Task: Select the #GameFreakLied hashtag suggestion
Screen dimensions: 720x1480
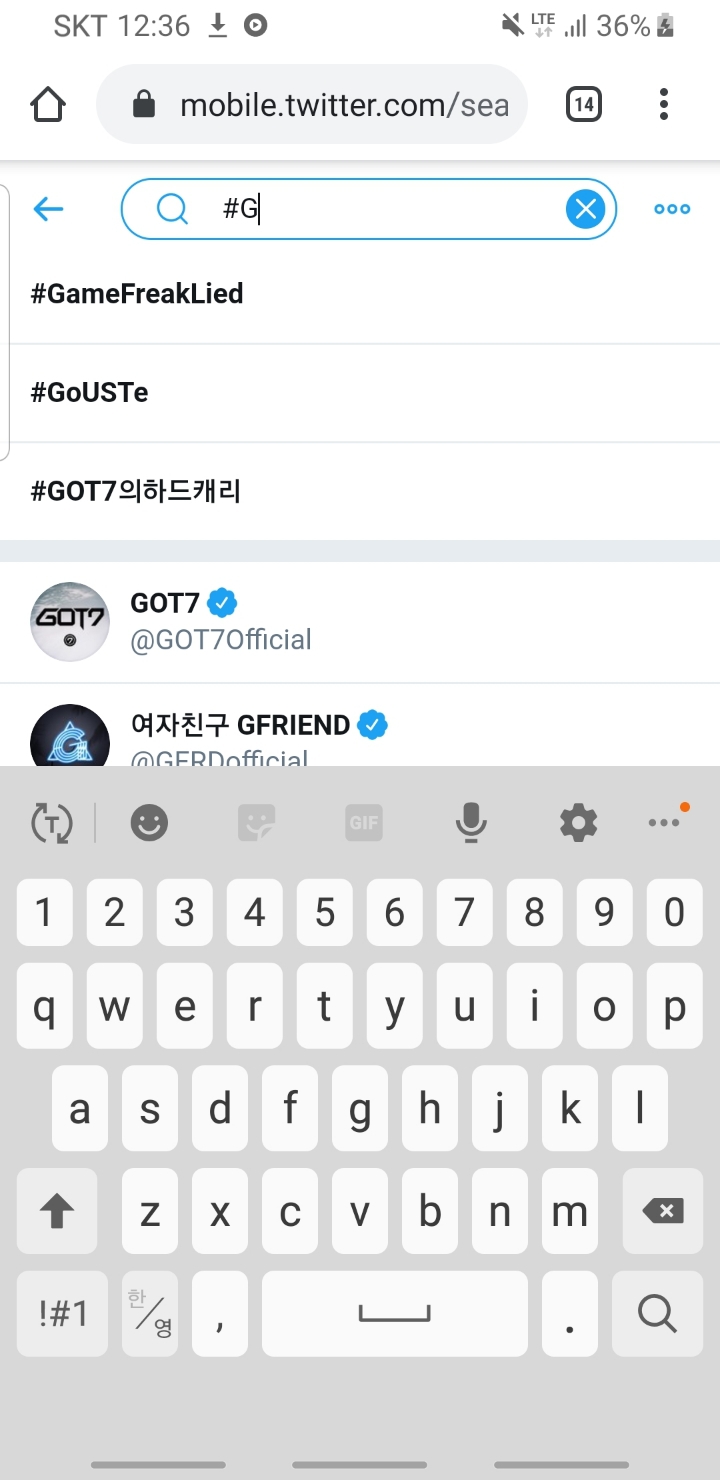Action: pyautogui.click(x=138, y=294)
